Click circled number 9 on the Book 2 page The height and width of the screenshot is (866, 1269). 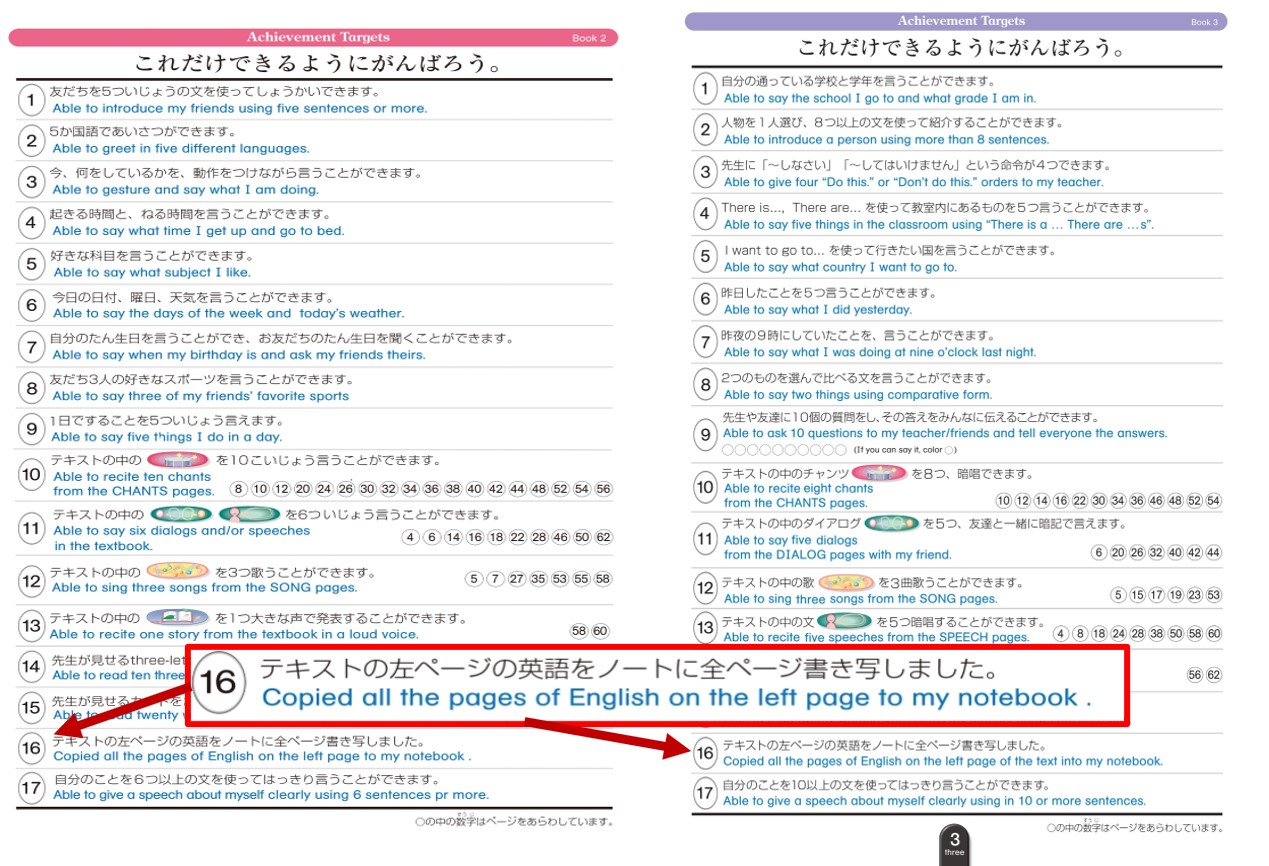point(31,429)
